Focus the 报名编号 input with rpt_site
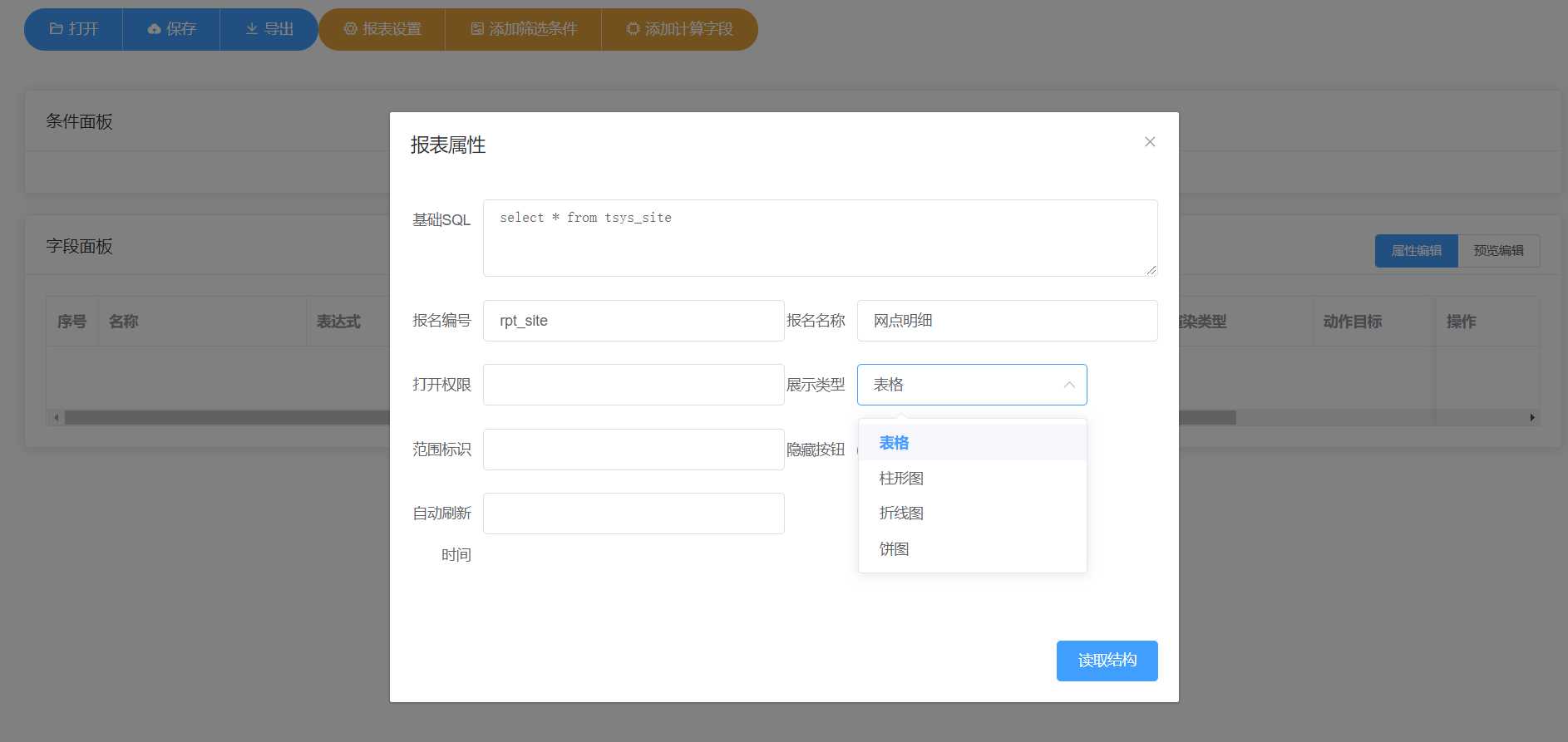 [x=634, y=321]
